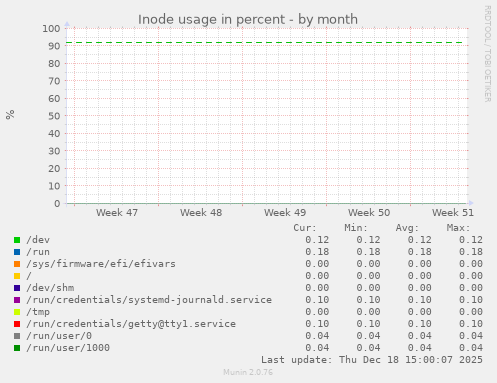
Task: Click the green dashed warning threshold line
Action: [x=264, y=43]
